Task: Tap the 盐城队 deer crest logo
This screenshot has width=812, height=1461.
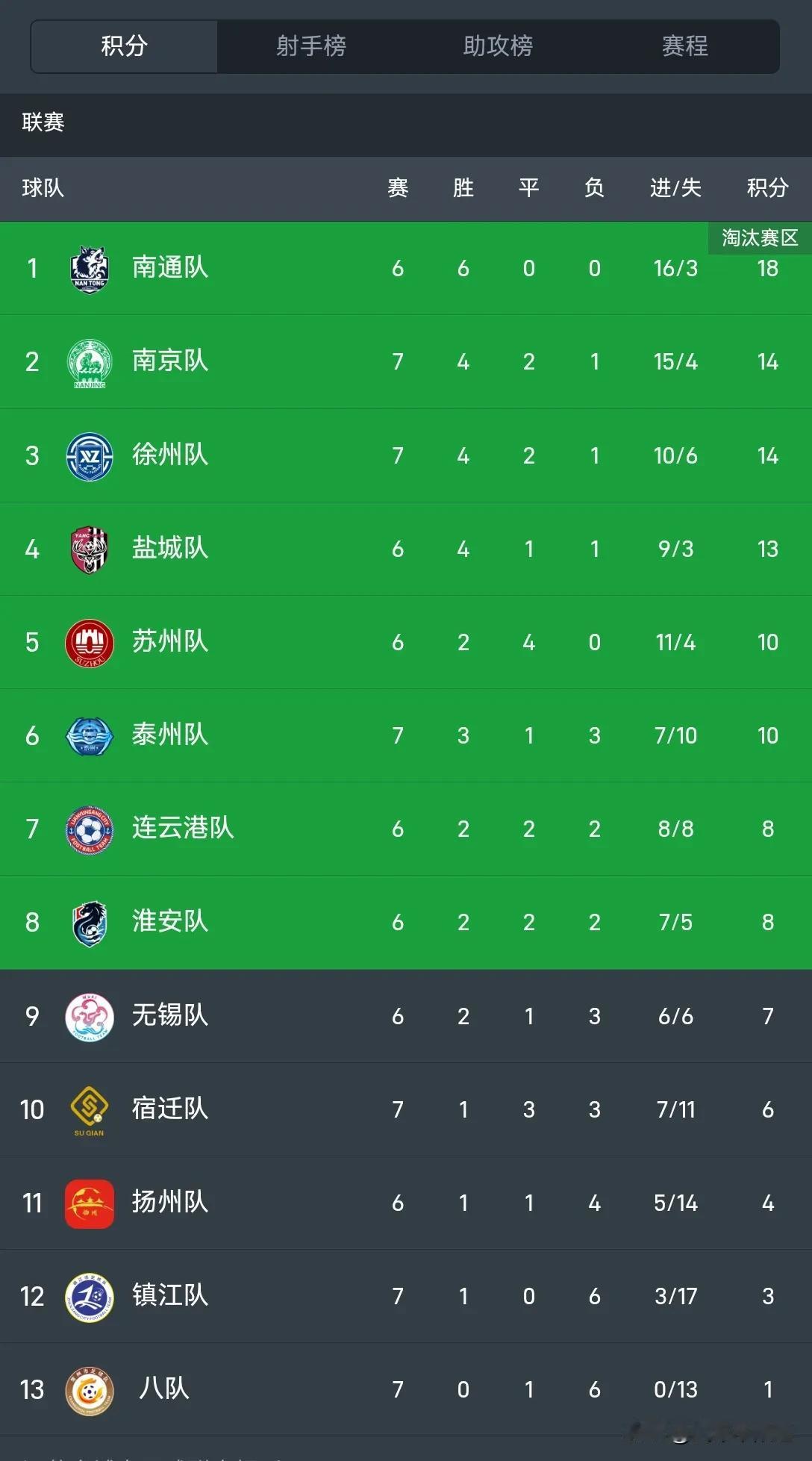Action: click(x=90, y=549)
